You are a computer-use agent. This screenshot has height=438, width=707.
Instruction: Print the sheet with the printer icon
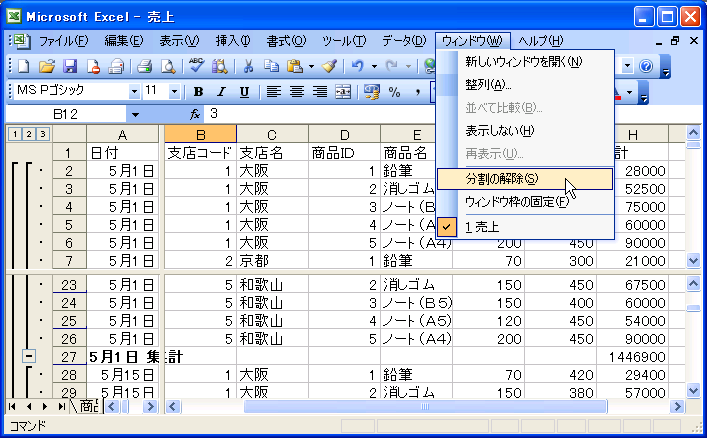click(x=144, y=66)
